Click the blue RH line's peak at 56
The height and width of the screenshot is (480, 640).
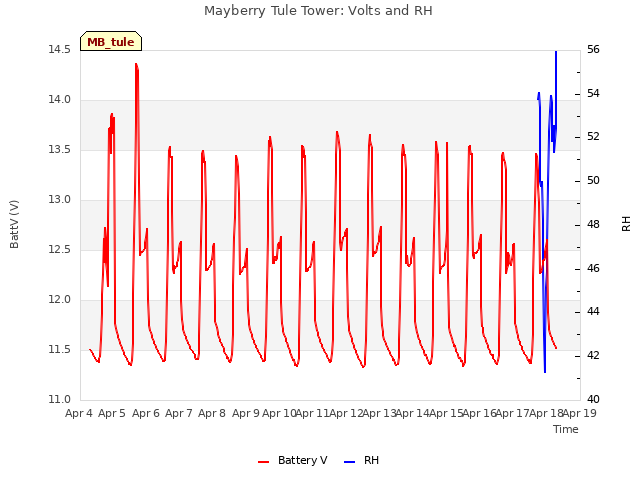pyautogui.click(x=556, y=53)
